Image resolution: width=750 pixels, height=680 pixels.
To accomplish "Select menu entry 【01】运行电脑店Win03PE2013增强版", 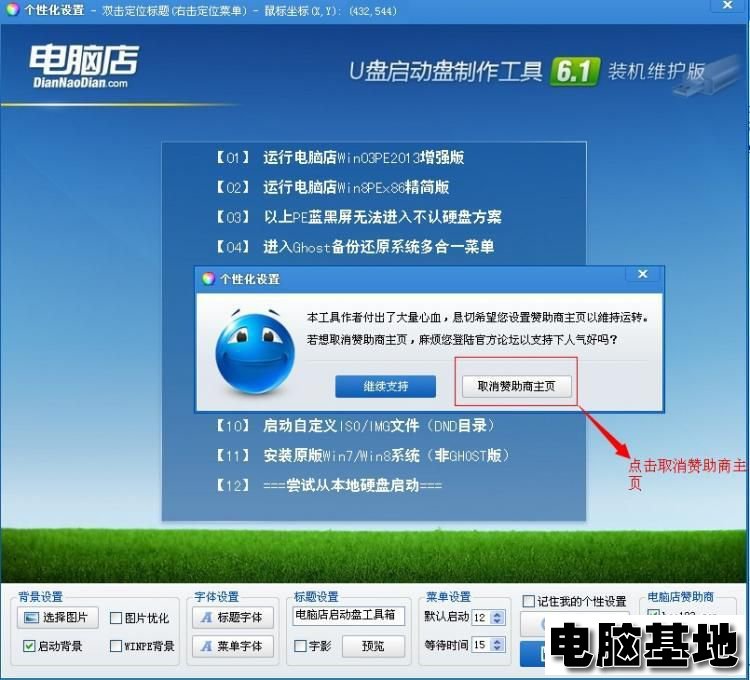I will coord(339,157).
